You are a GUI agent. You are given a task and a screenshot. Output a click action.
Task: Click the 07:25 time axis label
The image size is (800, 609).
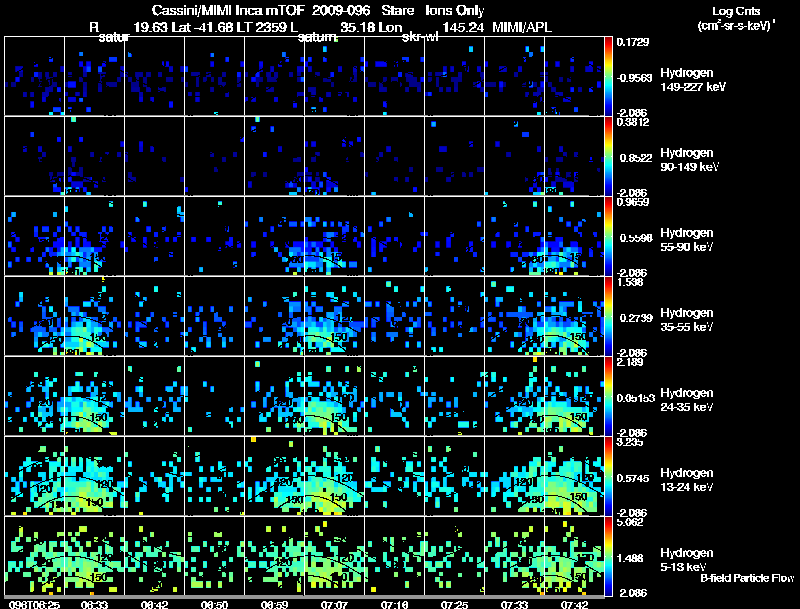[x=454, y=604]
